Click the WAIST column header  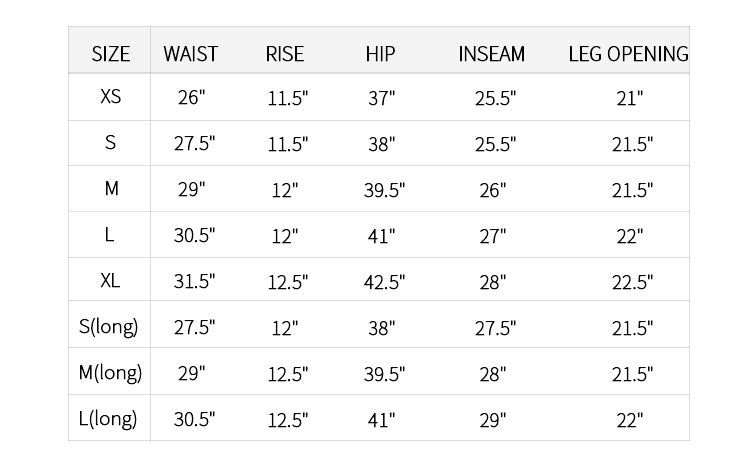pyautogui.click(x=190, y=54)
